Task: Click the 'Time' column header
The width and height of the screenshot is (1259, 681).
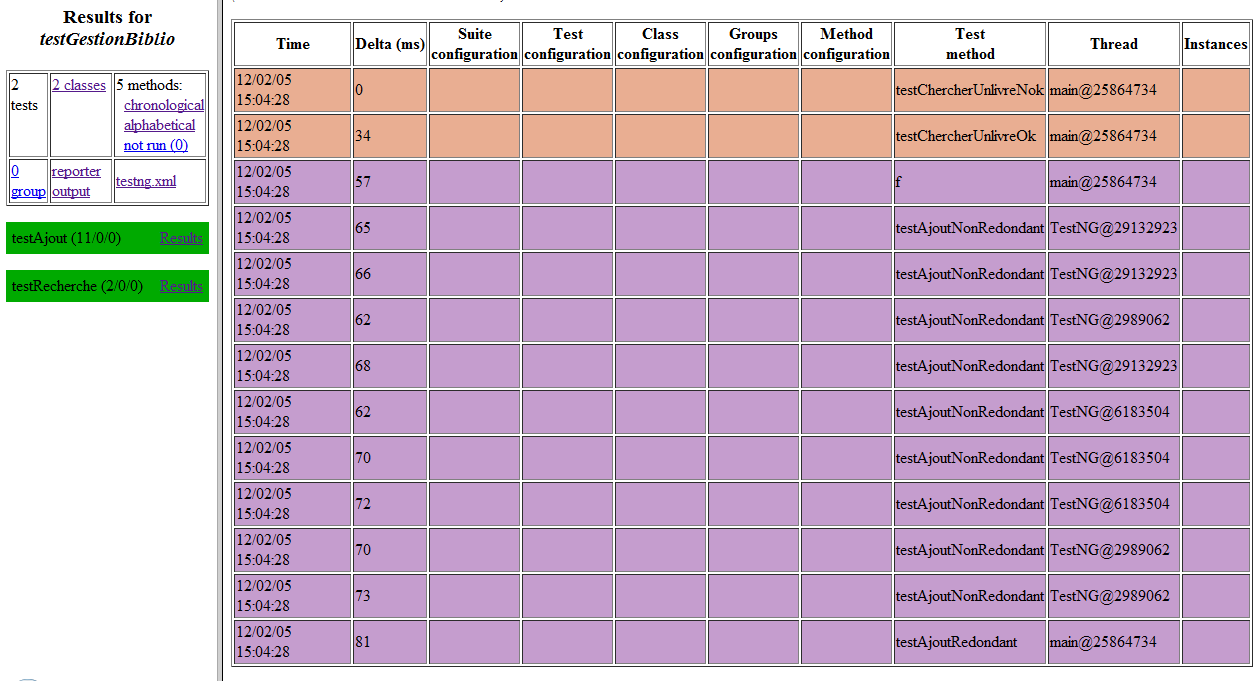Action: click(x=293, y=44)
